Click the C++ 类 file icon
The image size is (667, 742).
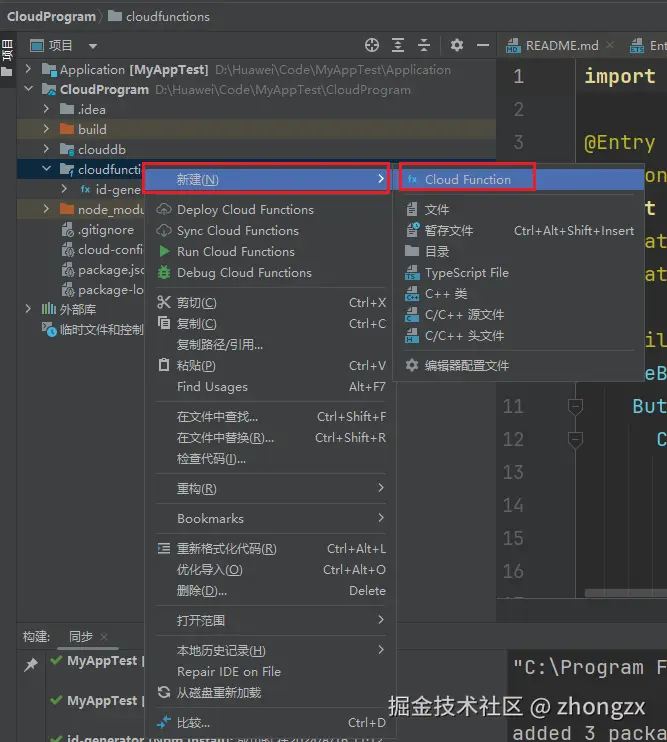point(412,293)
